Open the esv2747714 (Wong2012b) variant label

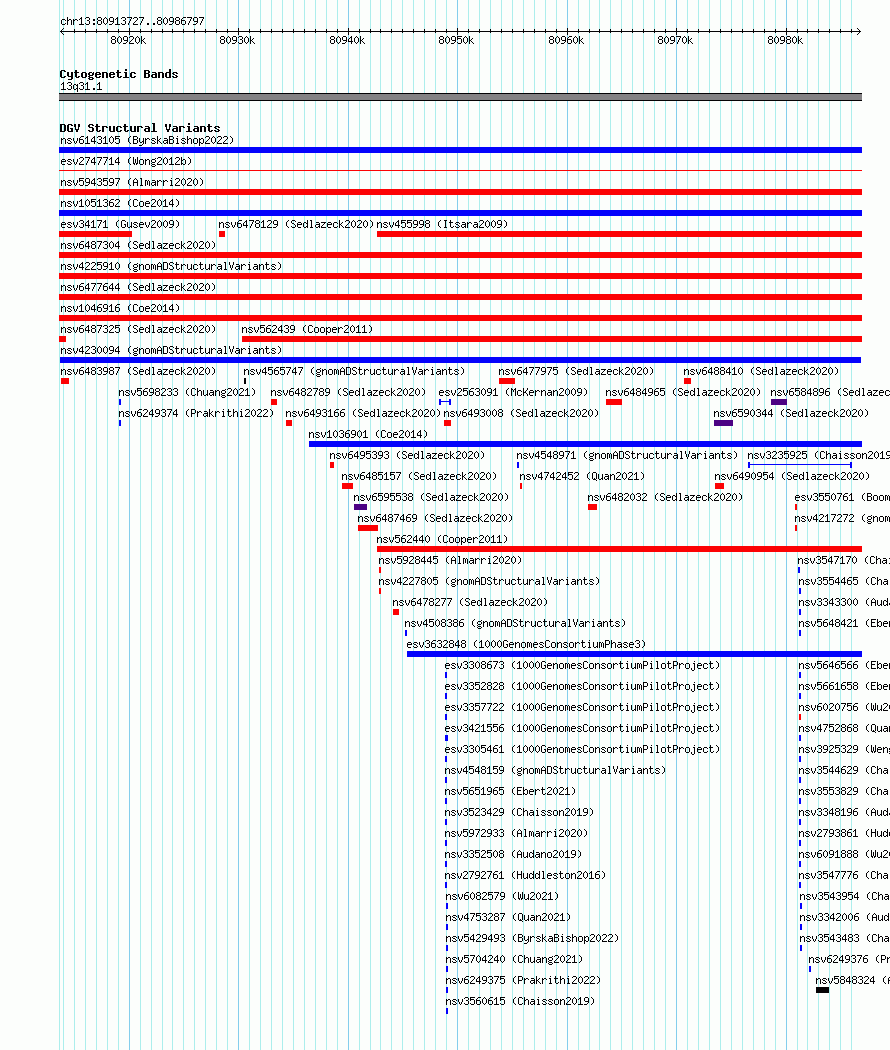pos(126,161)
